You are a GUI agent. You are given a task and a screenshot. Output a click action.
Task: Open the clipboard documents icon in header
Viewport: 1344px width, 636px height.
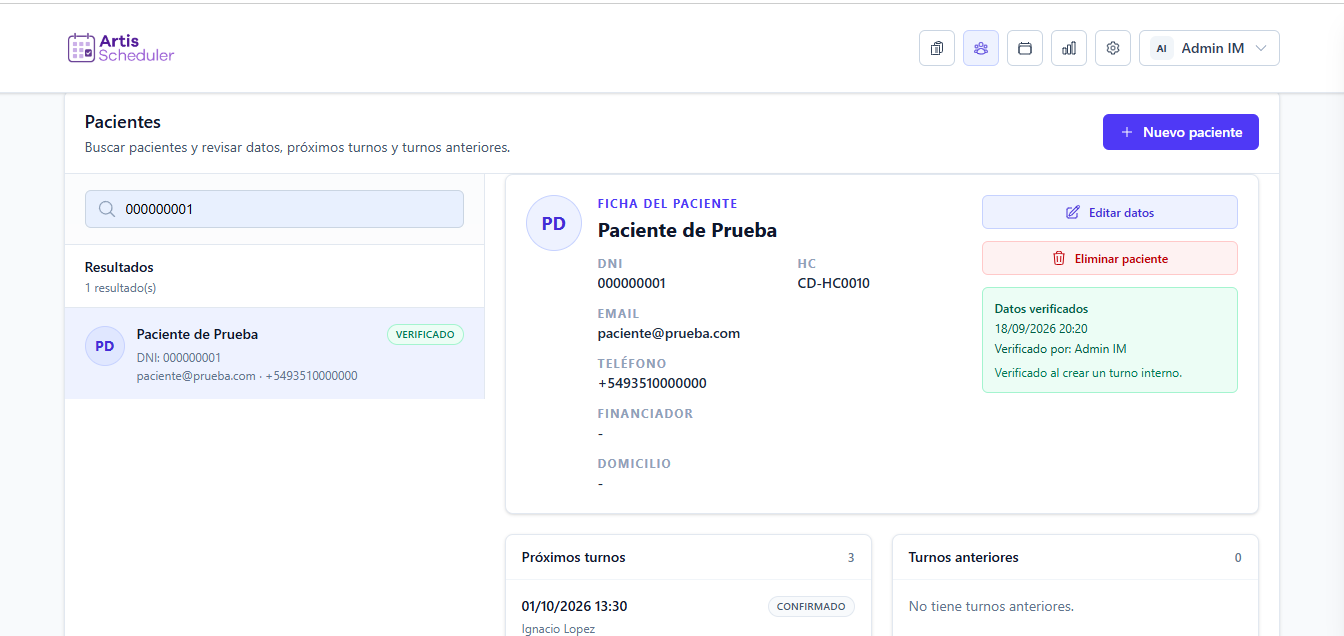tap(937, 48)
